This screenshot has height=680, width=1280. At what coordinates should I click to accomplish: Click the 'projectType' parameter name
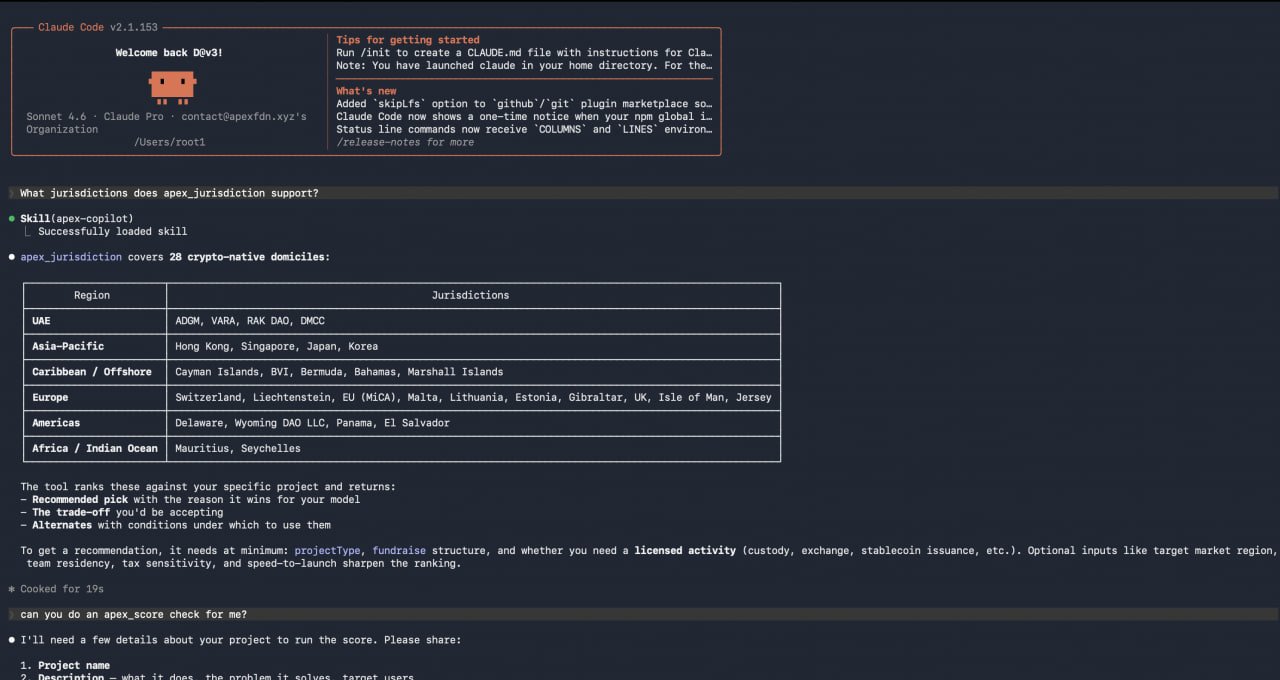(327, 550)
